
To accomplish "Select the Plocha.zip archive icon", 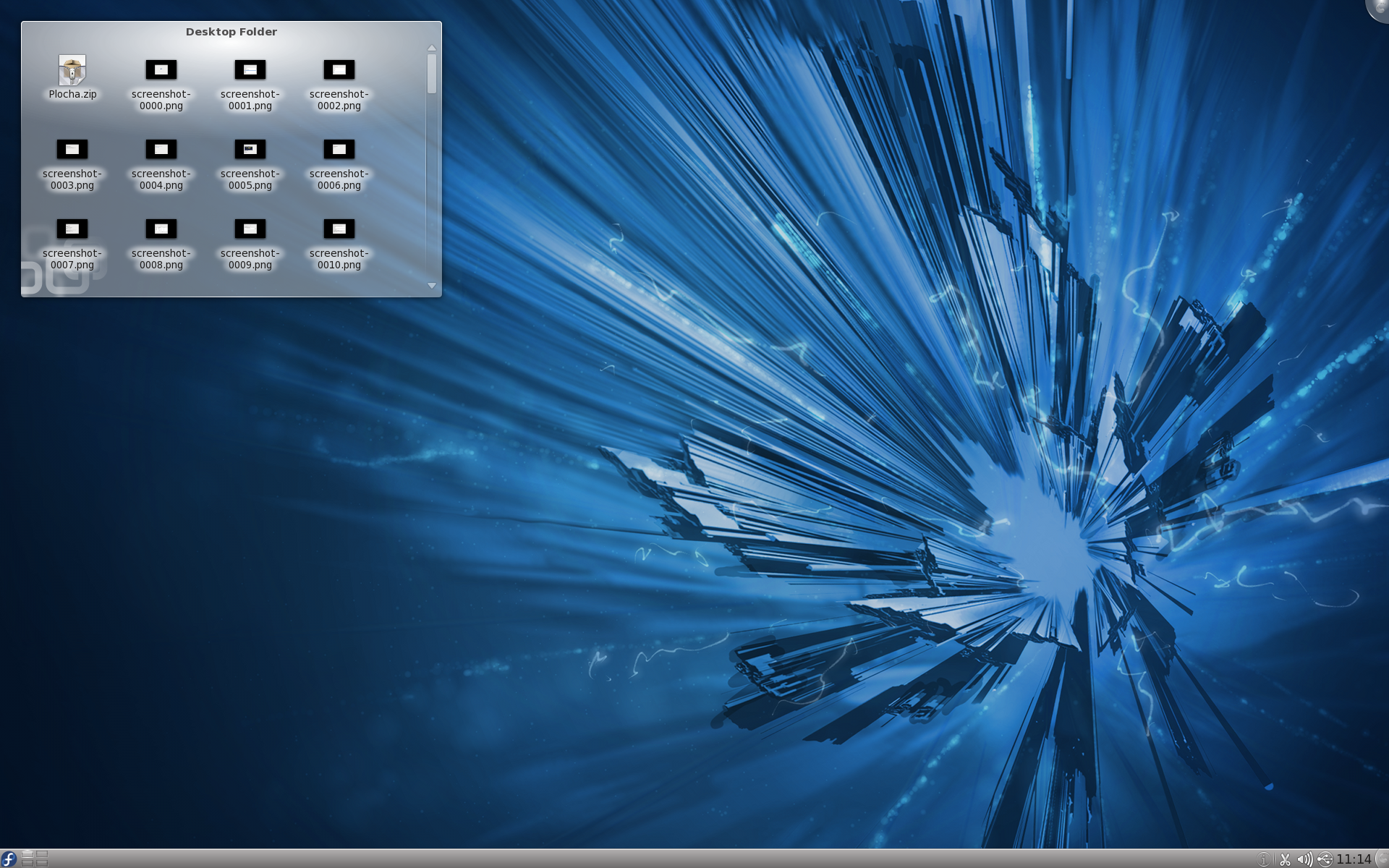I will [x=72, y=69].
